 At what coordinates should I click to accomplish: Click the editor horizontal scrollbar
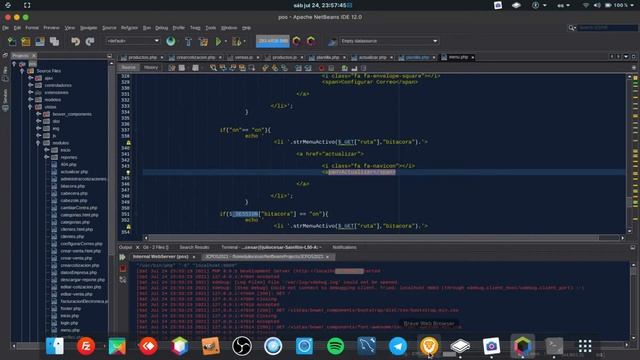pos(373,238)
